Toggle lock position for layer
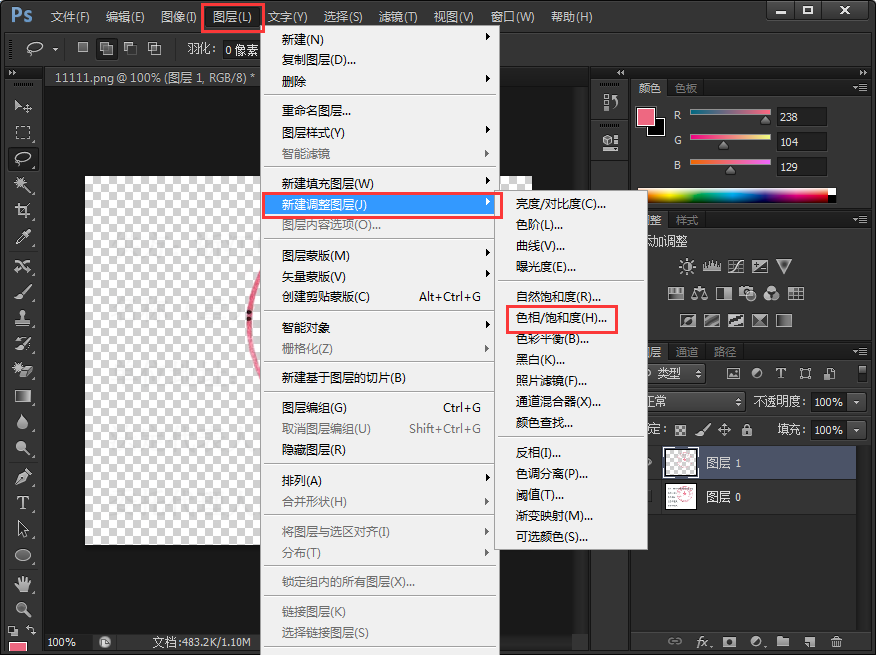Image resolution: width=876 pixels, height=655 pixels. click(724, 430)
